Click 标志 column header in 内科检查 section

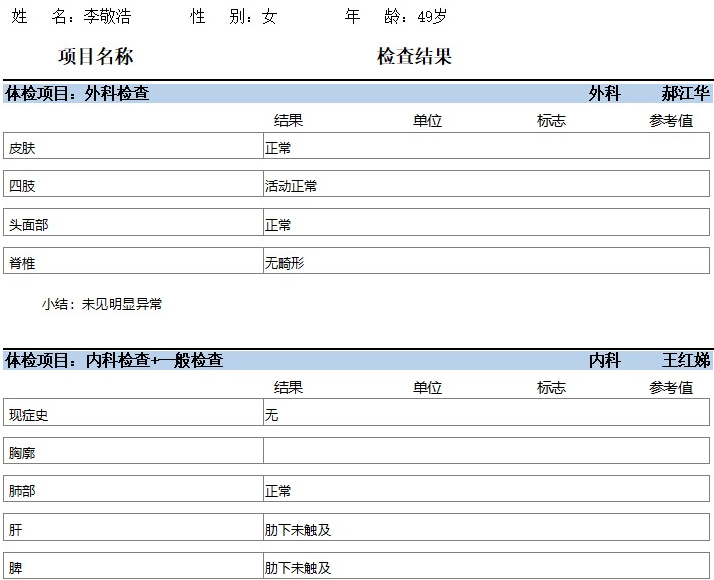click(x=551, y=387)
